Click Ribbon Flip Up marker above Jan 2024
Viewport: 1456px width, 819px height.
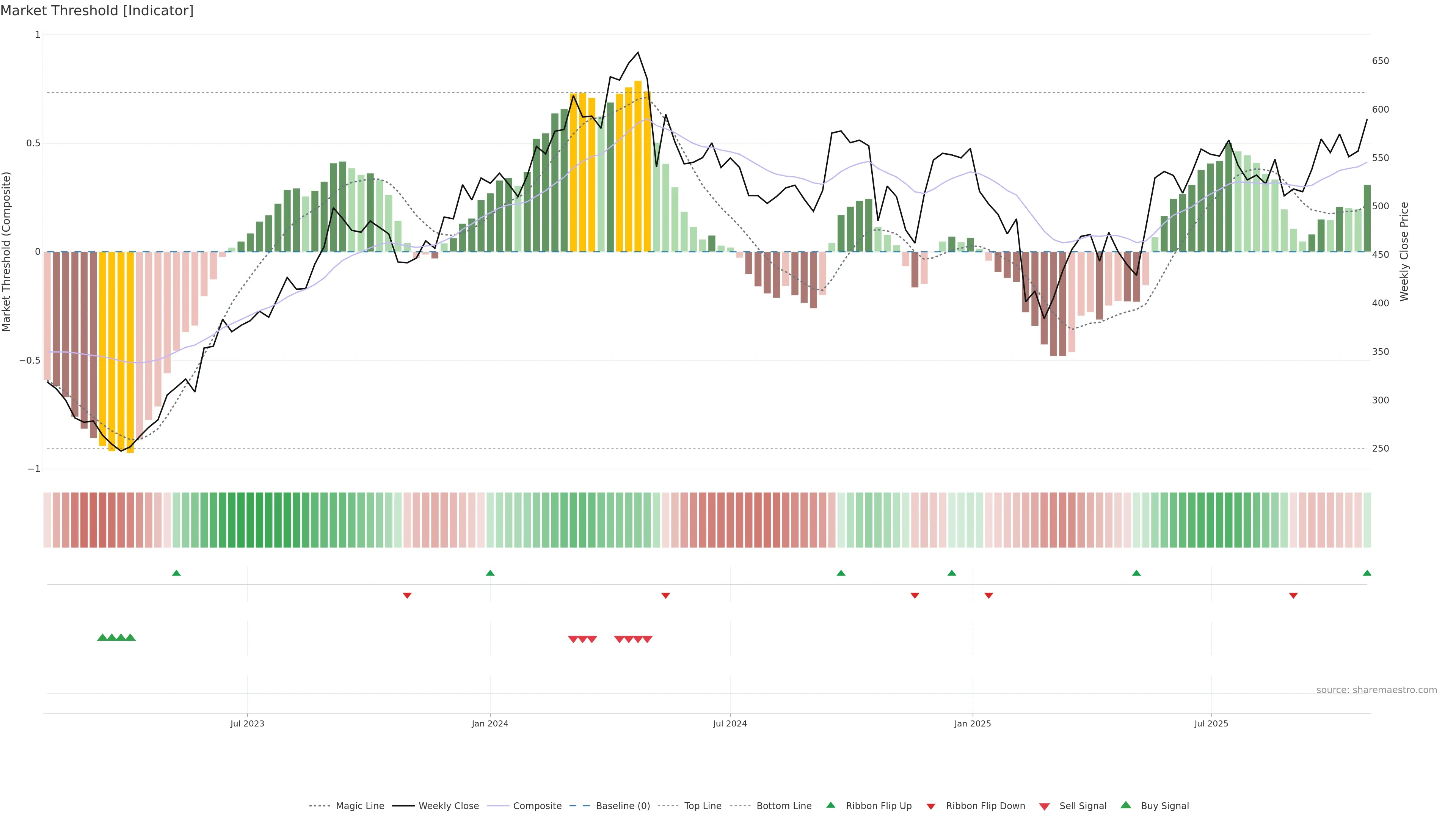pos(490,573)
